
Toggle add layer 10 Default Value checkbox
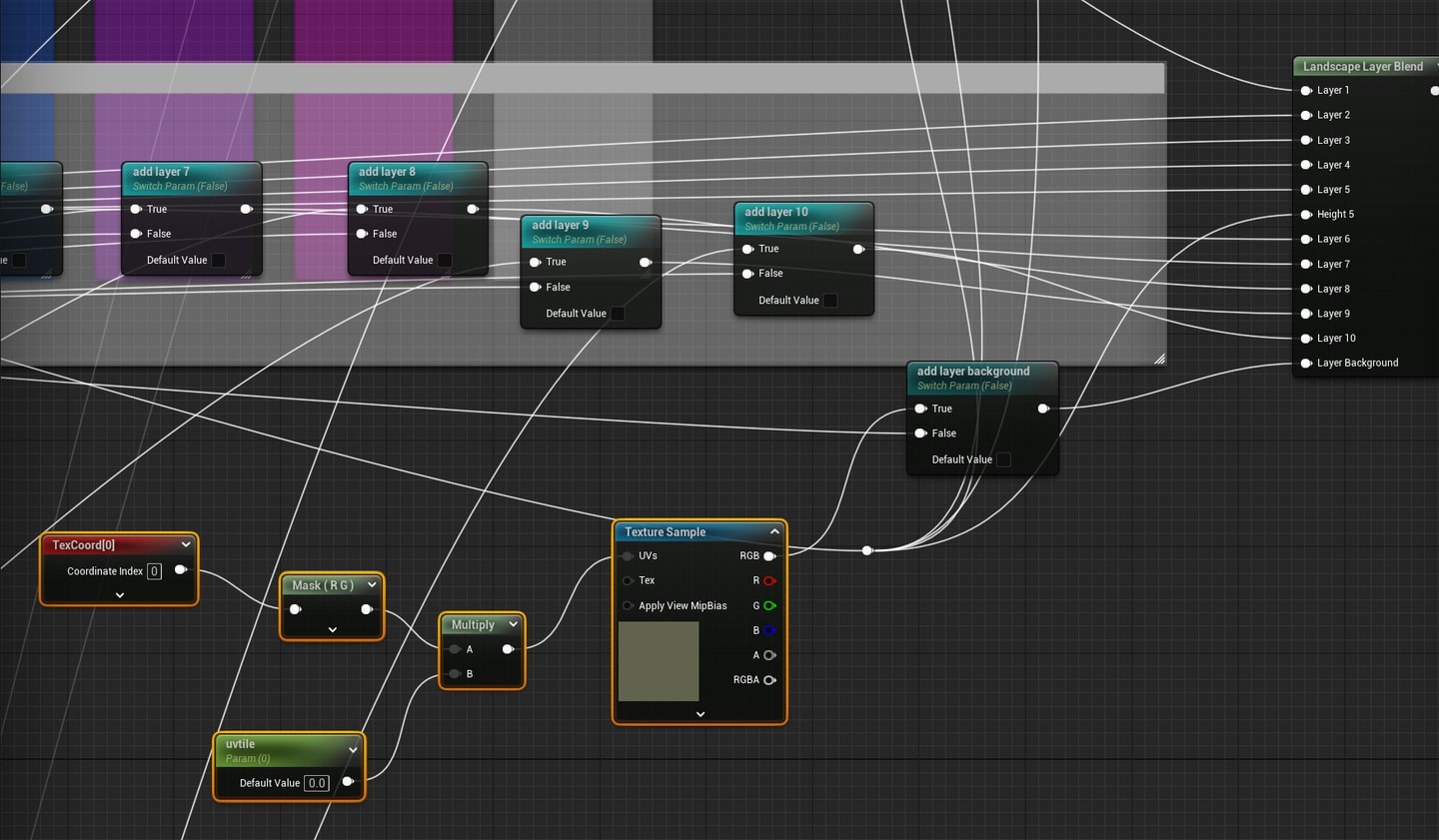(x=830, y=301)
